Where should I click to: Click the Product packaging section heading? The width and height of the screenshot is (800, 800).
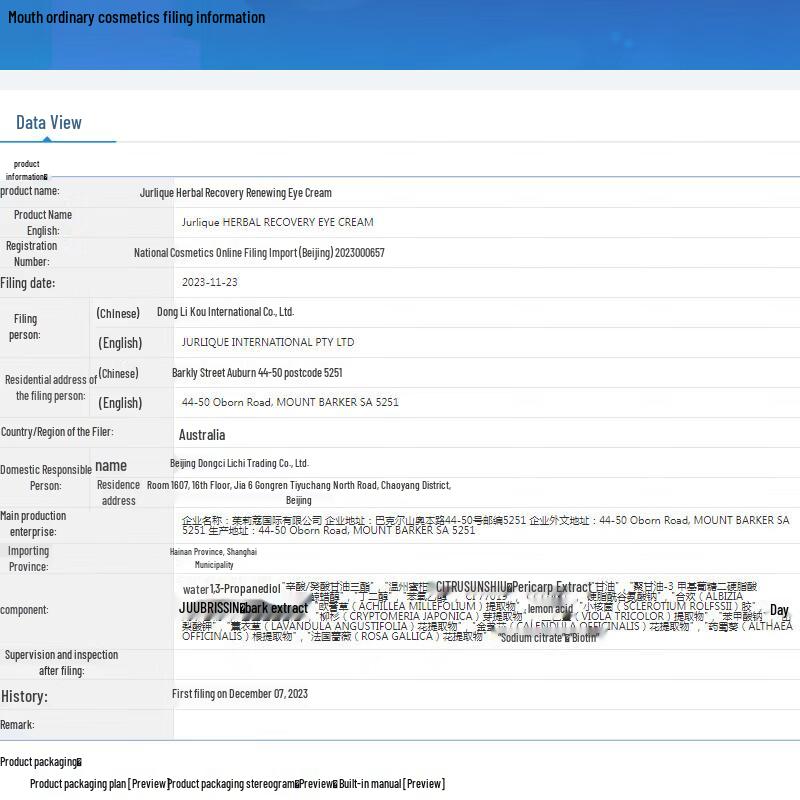[40, 762]
